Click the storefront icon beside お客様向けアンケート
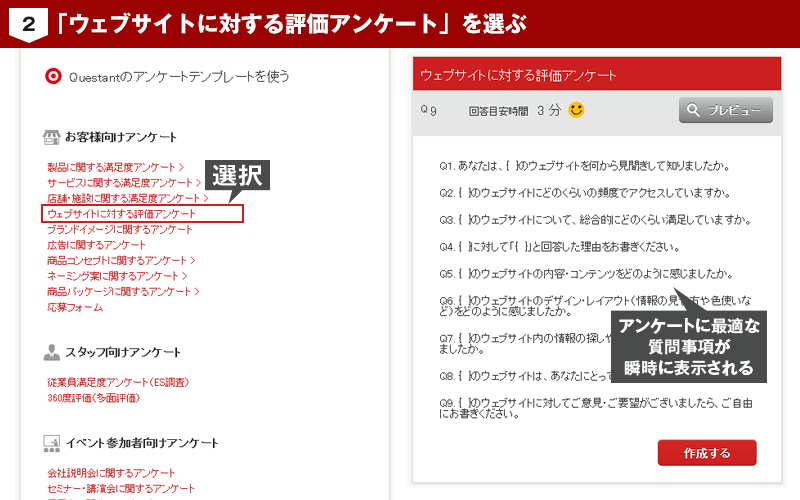This screenshot has width=800, height=500. point(52,137)
